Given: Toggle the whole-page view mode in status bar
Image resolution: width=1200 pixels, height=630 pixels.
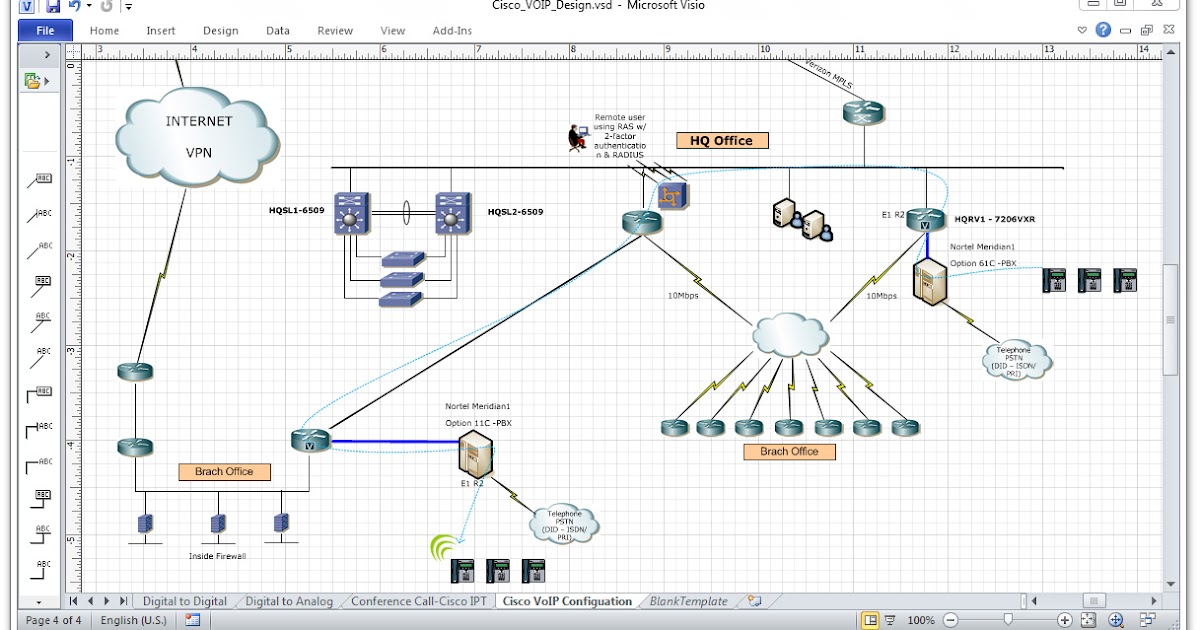Looking at the screenshot, I should point(869,619).
